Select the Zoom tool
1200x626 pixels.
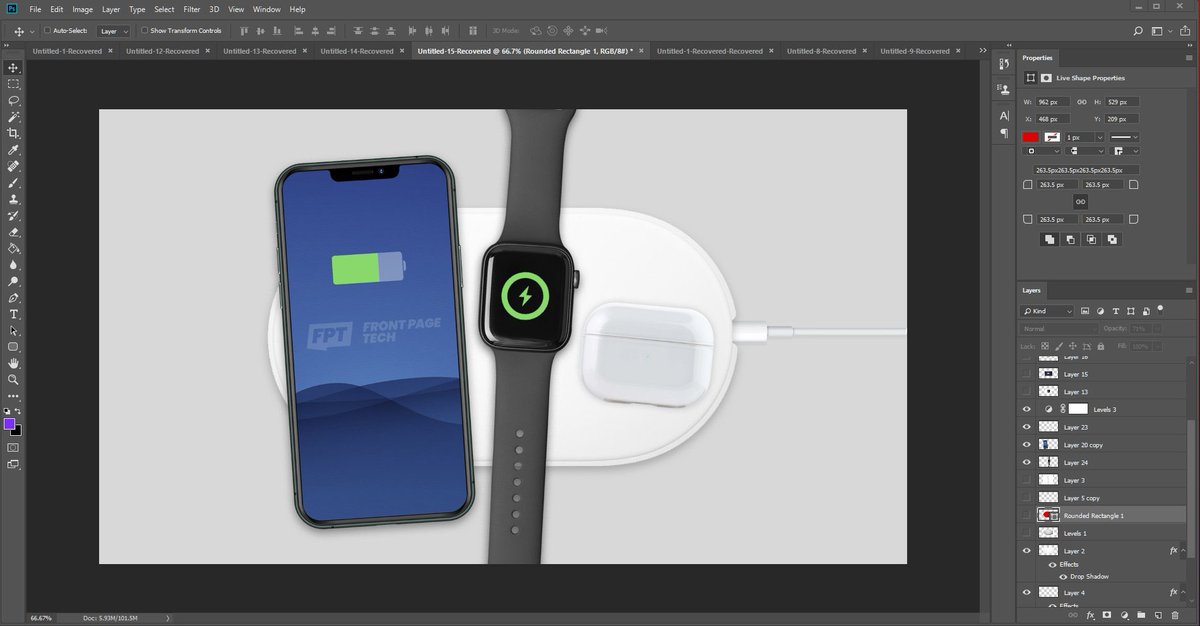(x=13, y=380)
